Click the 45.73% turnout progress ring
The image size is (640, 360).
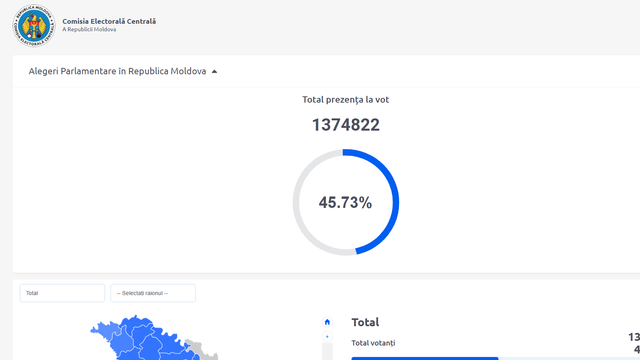pyautogui.click(x=346, y=202)
